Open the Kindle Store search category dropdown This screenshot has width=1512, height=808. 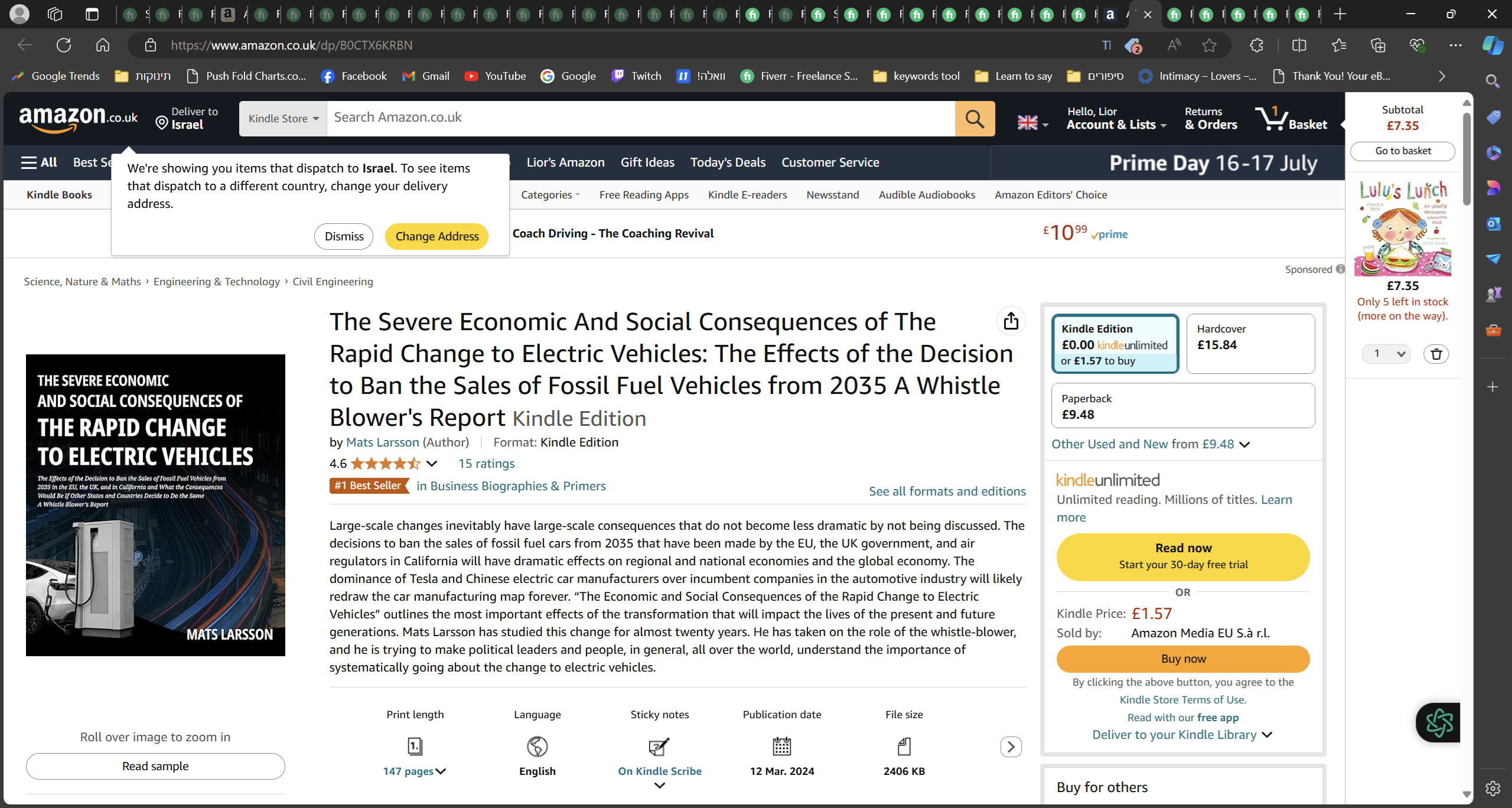point(283,119)
